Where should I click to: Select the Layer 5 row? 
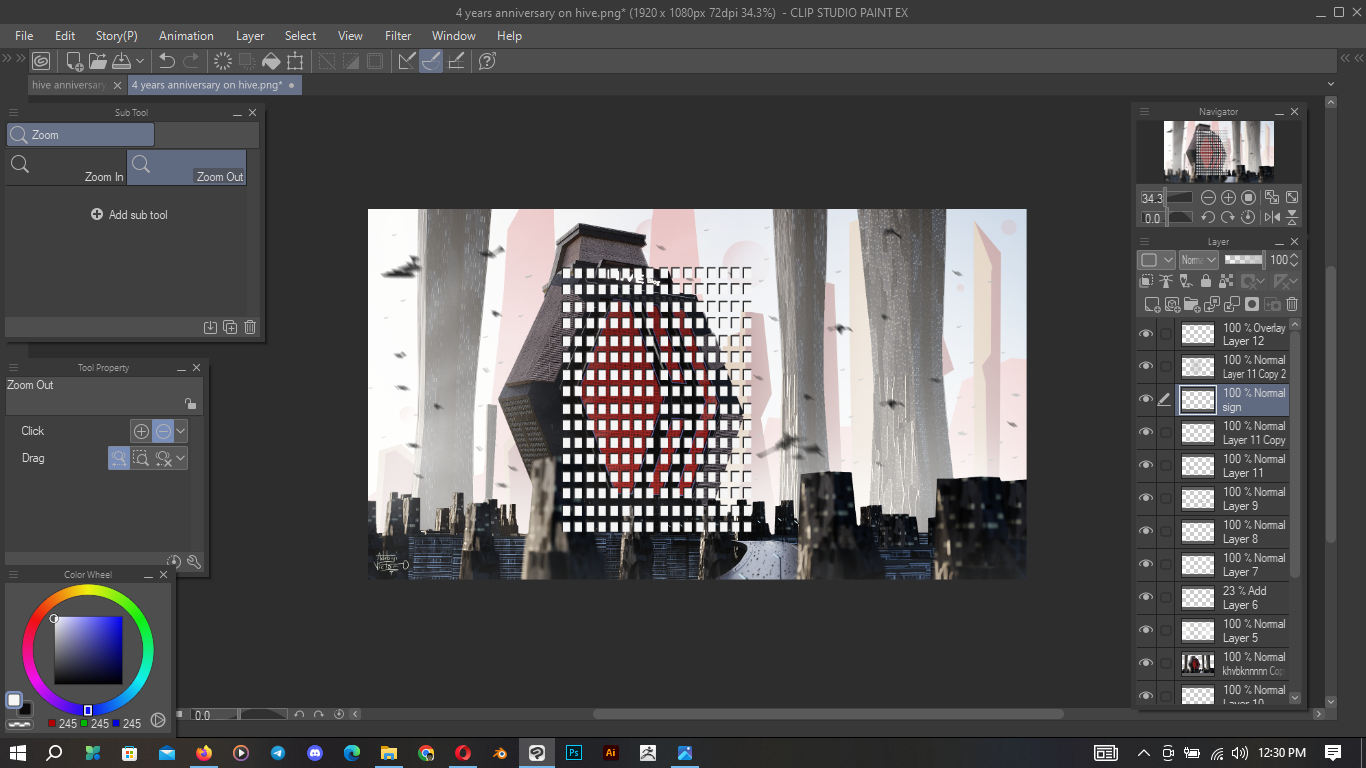coord(1234,631)
